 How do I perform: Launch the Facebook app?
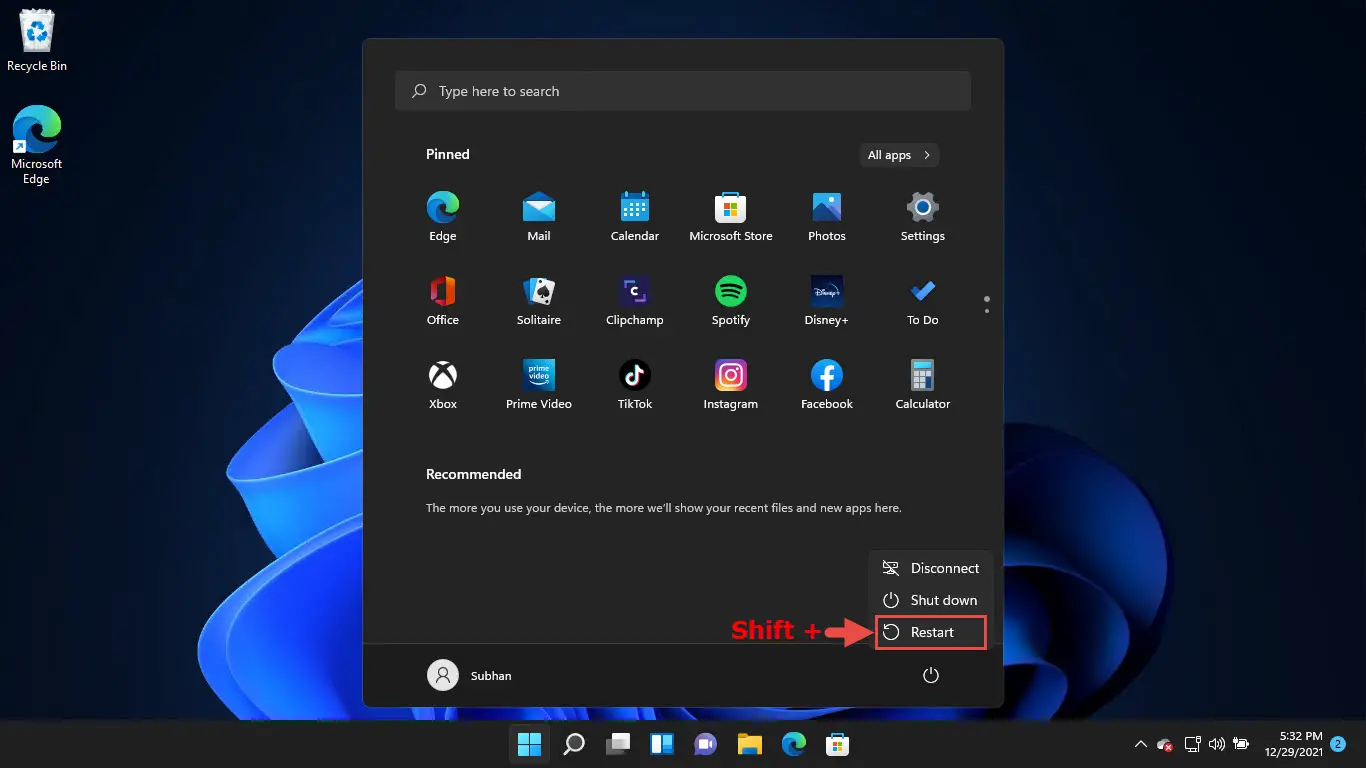point(826,385)
